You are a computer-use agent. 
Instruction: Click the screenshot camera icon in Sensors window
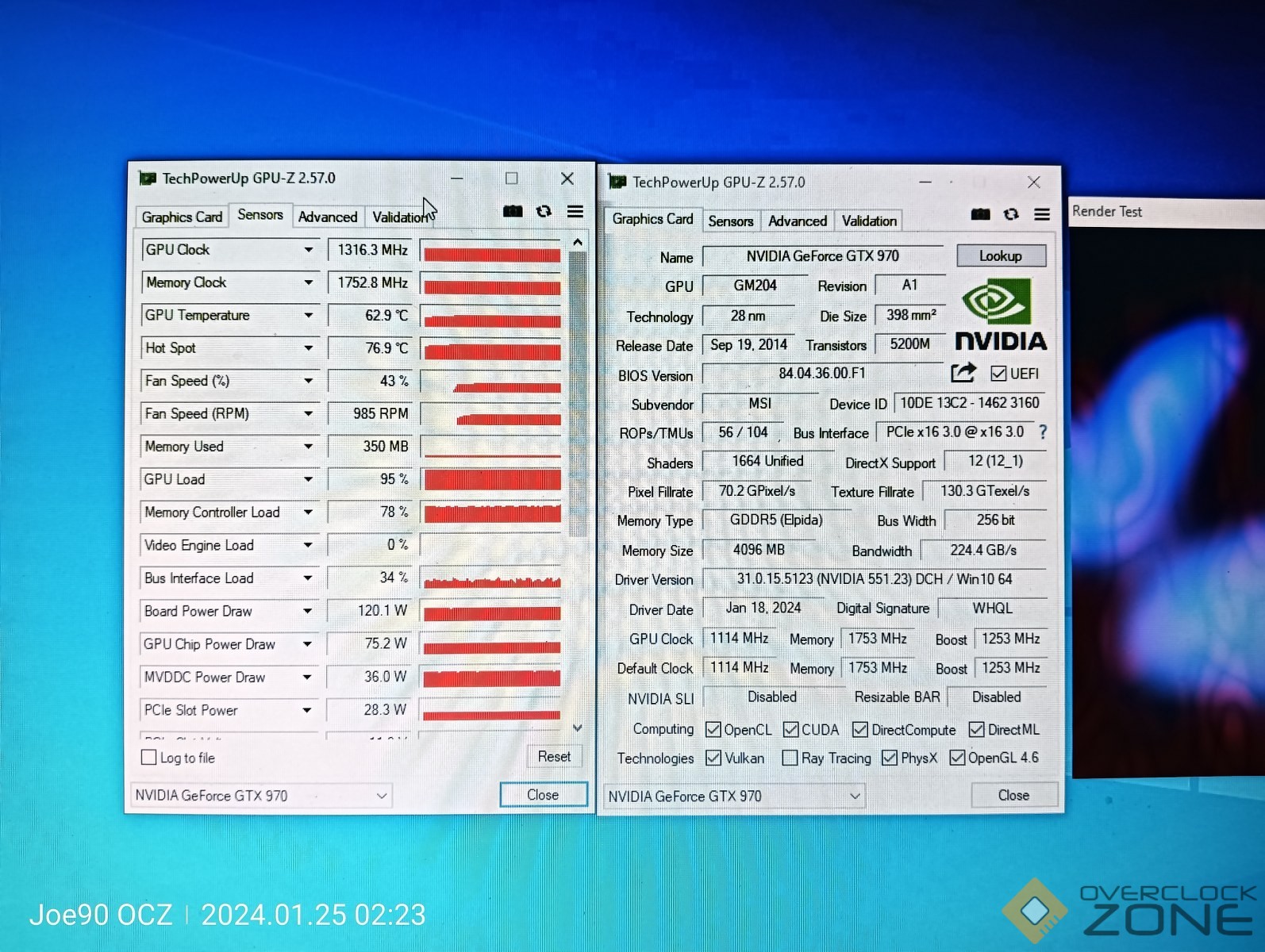pyautogui.click(x=513, y=211)
